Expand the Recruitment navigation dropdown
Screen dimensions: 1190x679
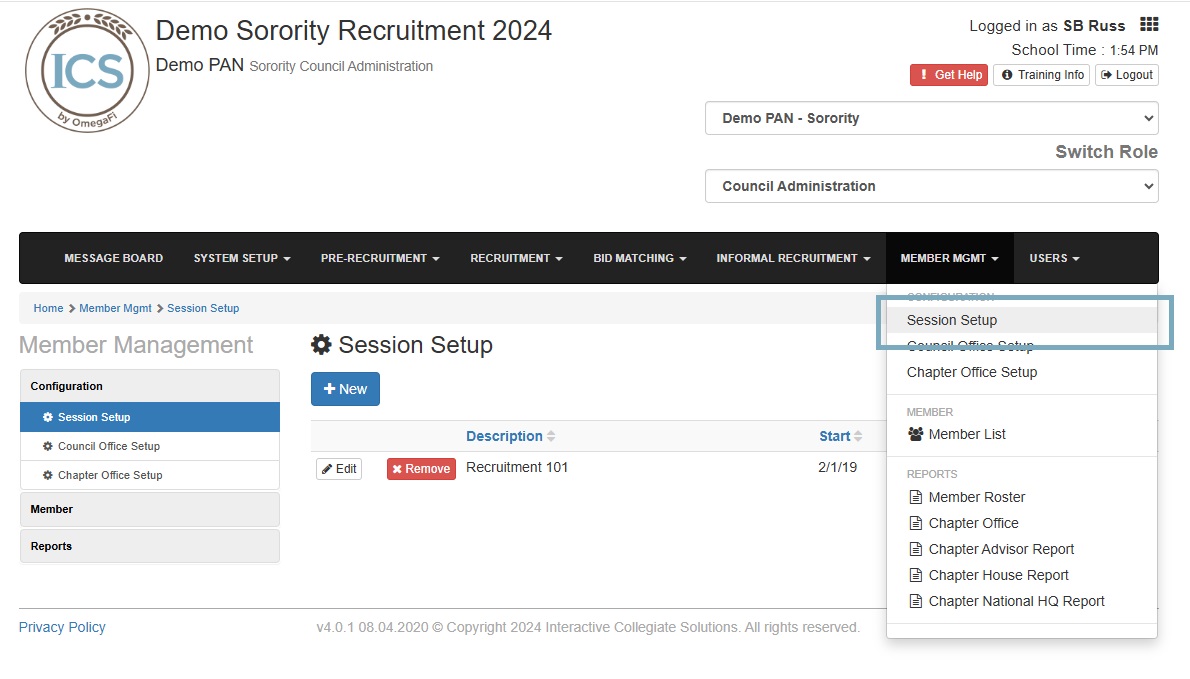(516, 258)
